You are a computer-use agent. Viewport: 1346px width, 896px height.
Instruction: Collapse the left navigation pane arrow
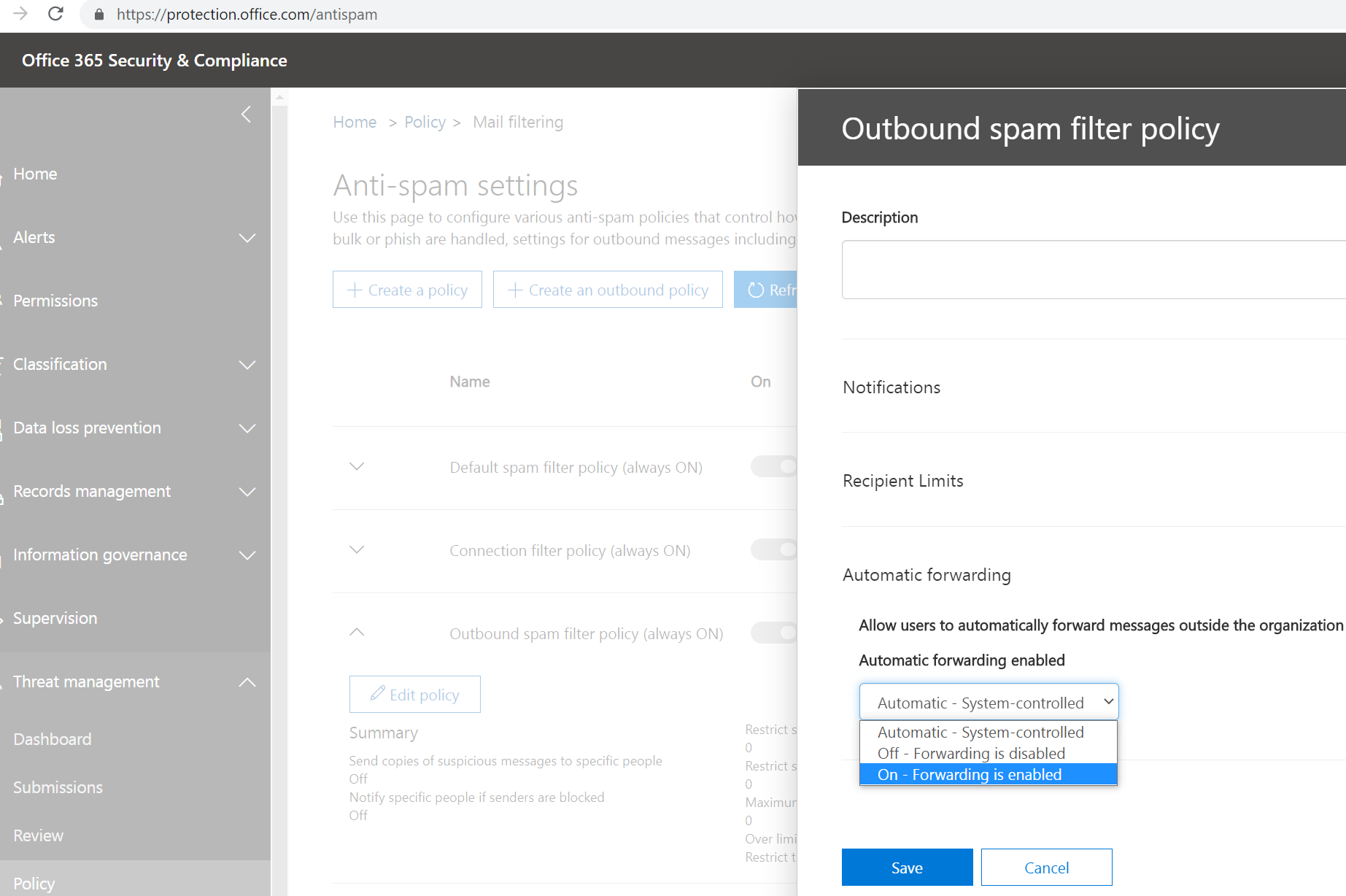click(x=247, y=115)
